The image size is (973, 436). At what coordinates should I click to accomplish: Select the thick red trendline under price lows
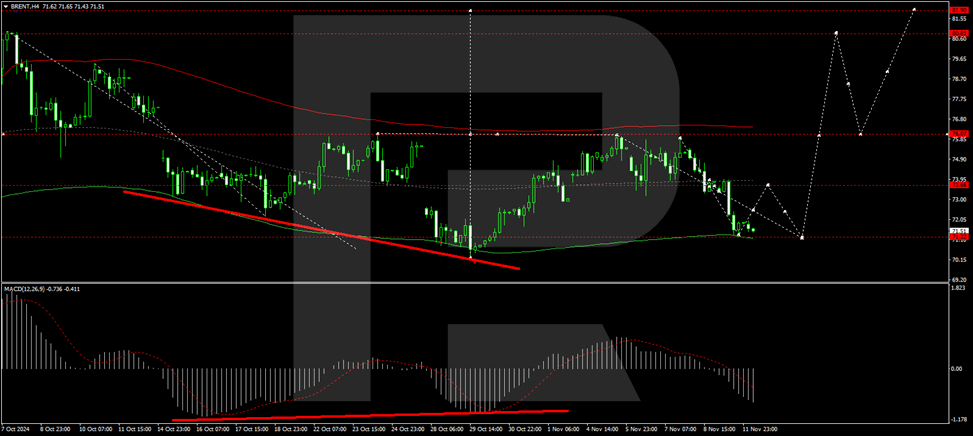(321, 230)
